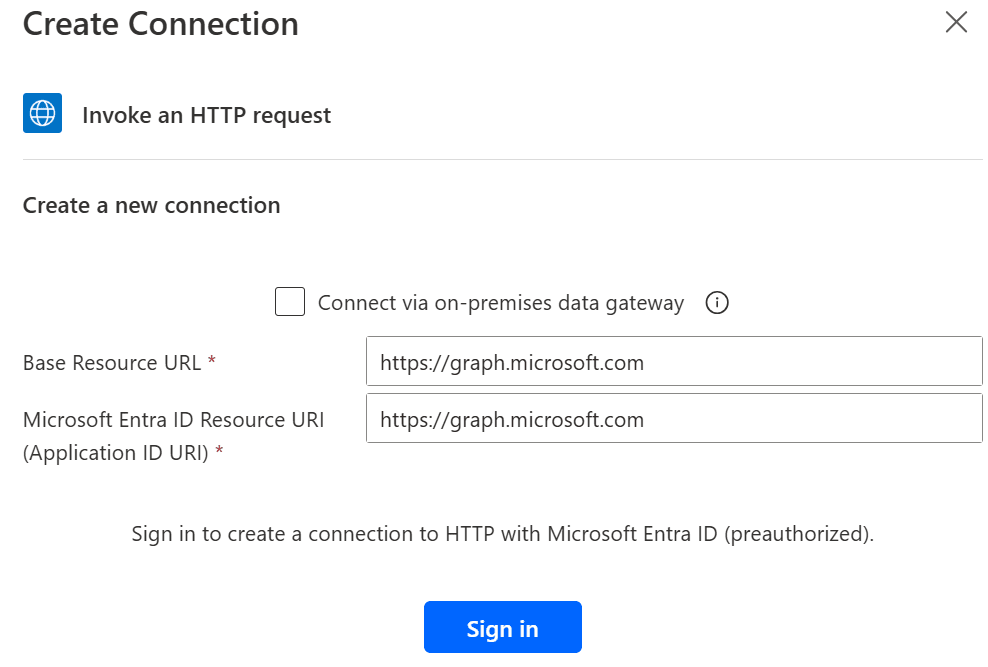Image resolution: width=988 pixels, height=667 pixels.
Task: Click the info icon beside gateway option
Action: coord(717,303)
